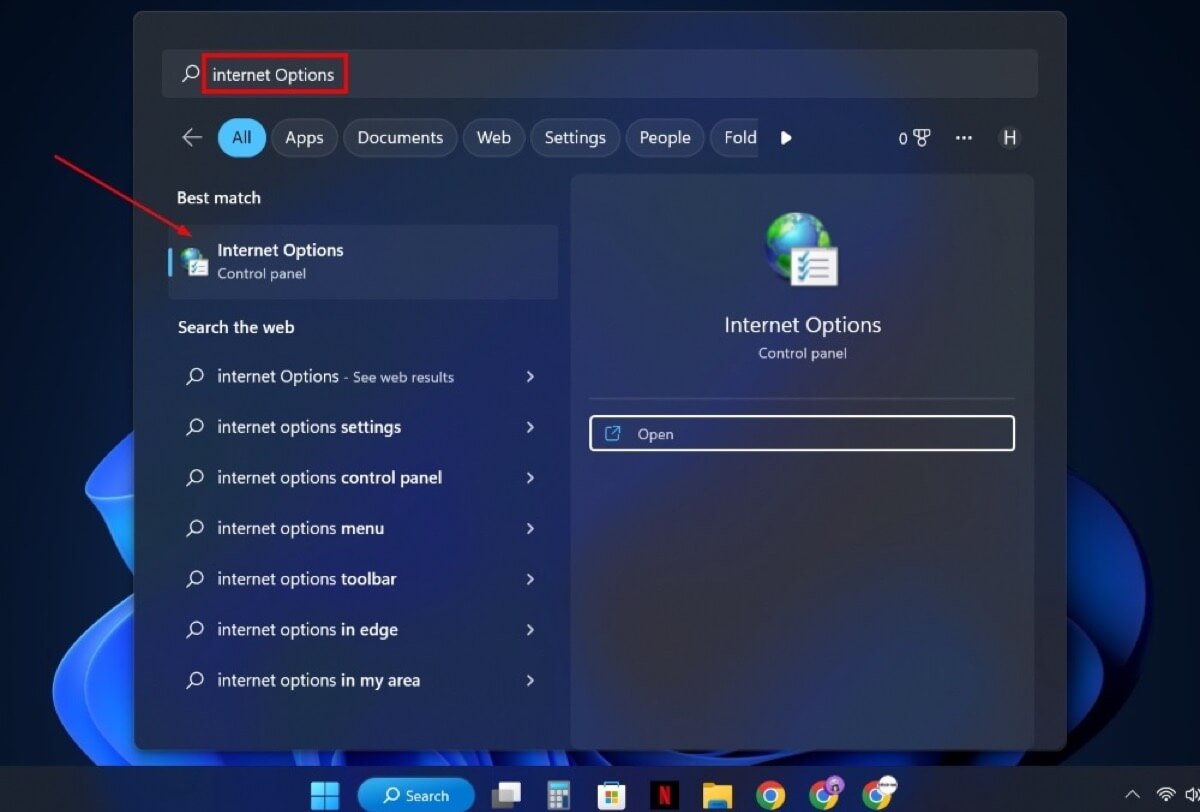Open Google Chrome from the taskbar
The width and height of the screenshot is (1200, 812).
(771, 794)
